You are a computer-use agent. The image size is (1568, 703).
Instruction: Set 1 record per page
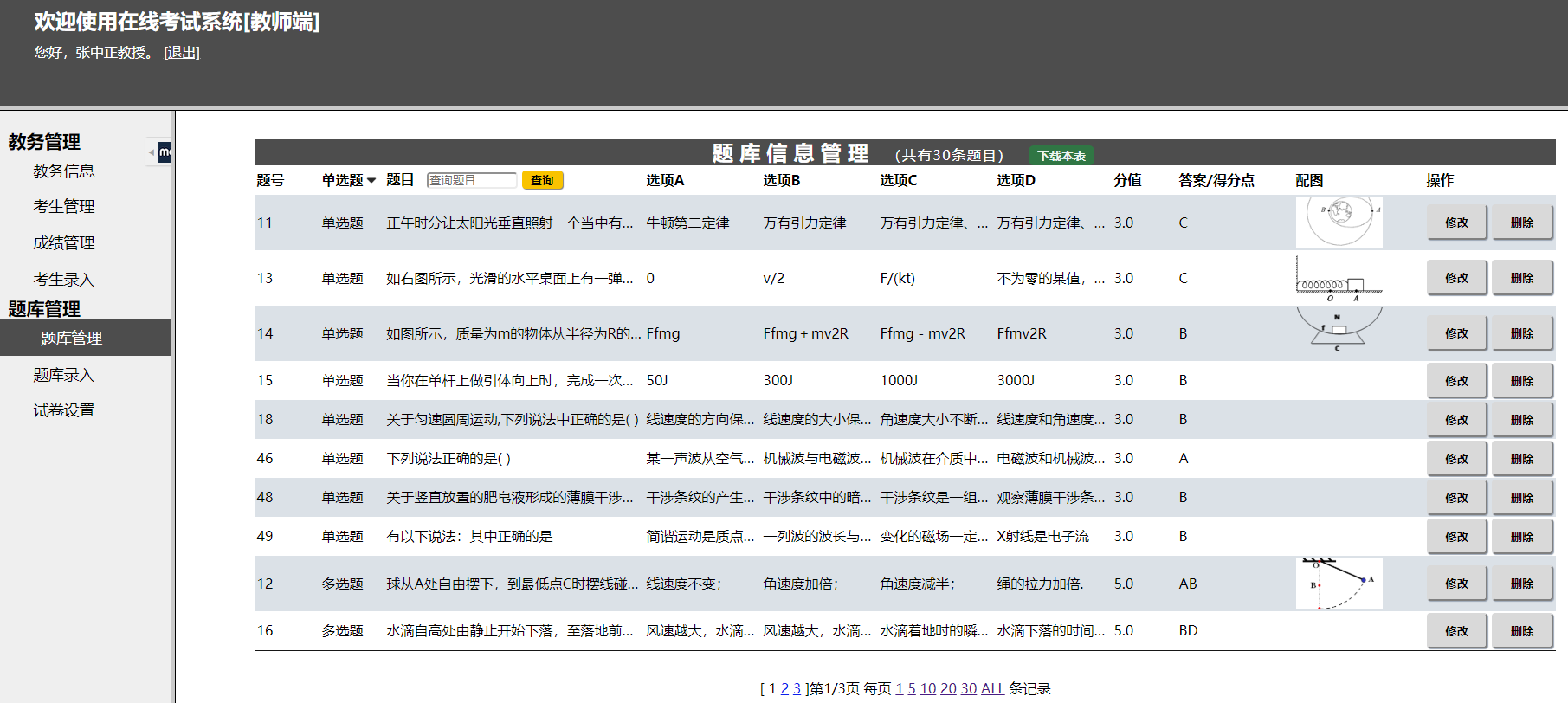coord(900,689)
